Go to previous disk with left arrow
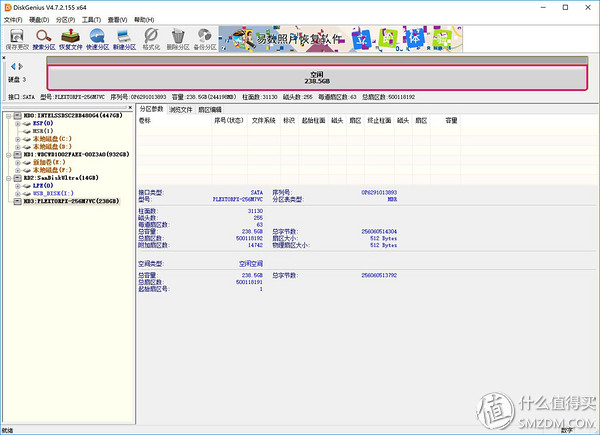 13,66
